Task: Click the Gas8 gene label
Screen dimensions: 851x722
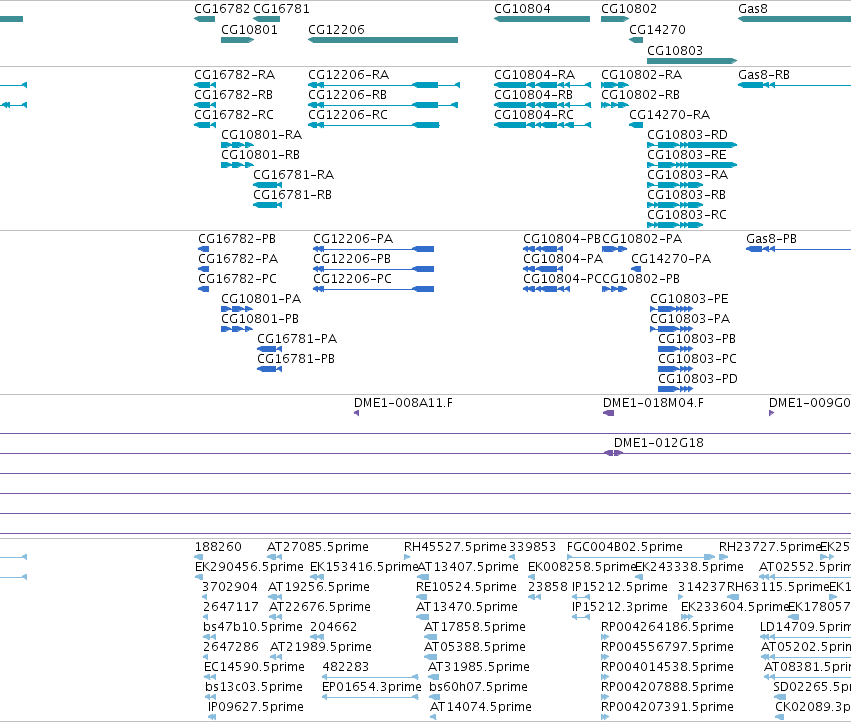Action: (753, 9)
